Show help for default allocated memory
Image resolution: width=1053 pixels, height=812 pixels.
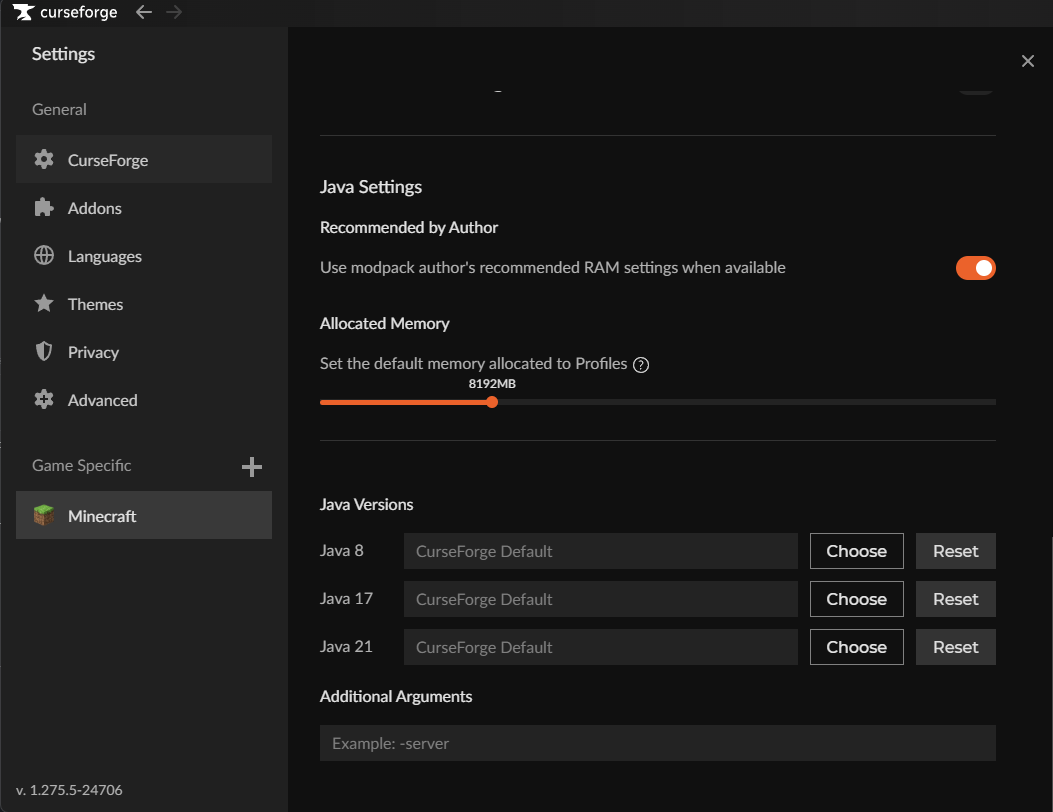point(641,365)
